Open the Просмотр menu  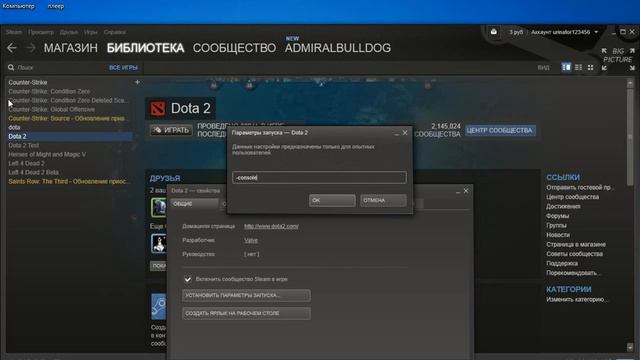pos(41,32)
